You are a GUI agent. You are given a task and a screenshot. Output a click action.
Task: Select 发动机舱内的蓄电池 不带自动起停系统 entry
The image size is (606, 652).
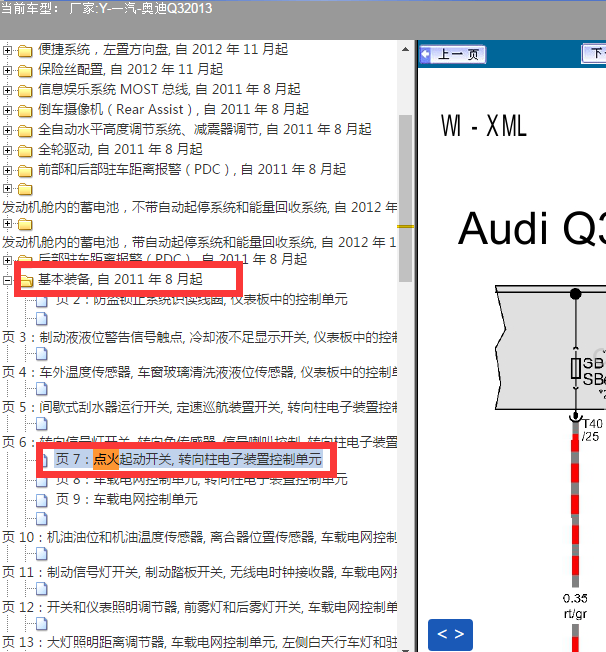tap(200, 207)
